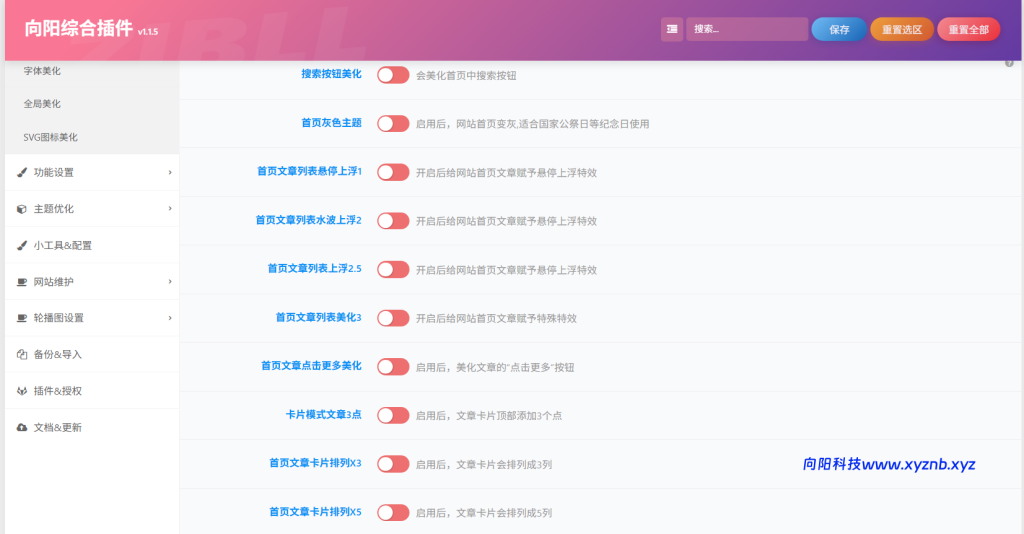Click the 首页灰色主题 setting label
This screenshot has width=1024, height=534.
coord(331,123)
